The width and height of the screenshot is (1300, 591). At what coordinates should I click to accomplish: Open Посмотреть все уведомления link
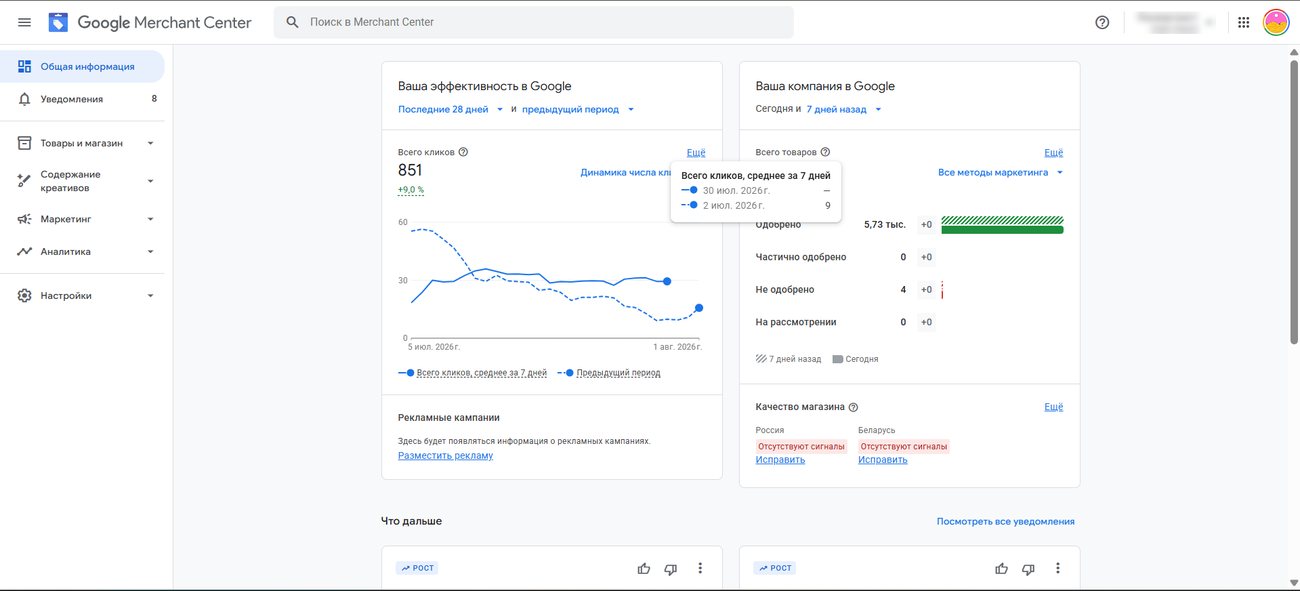[x=1005, y=521]
